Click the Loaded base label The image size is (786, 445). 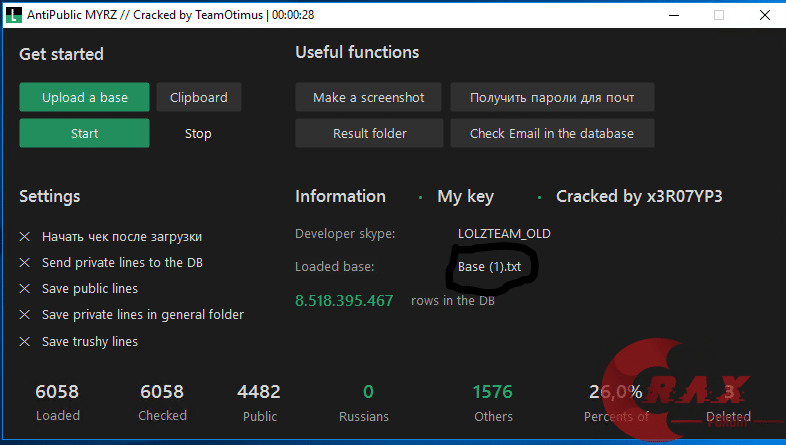click(x=334, y=267)
